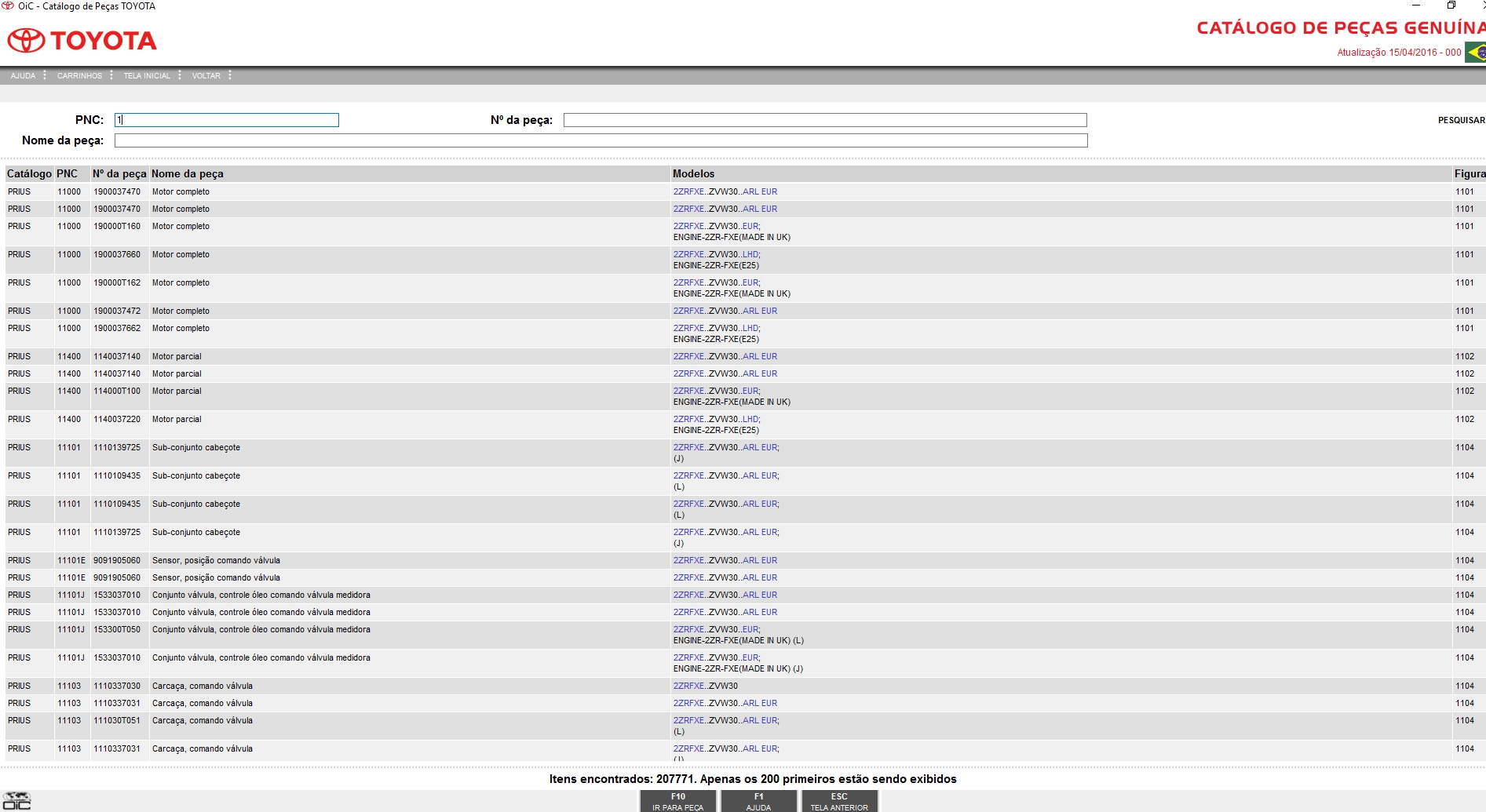1486x812 pixels.
Task: Open the AJUDA menu
Action: click(23, 76)
